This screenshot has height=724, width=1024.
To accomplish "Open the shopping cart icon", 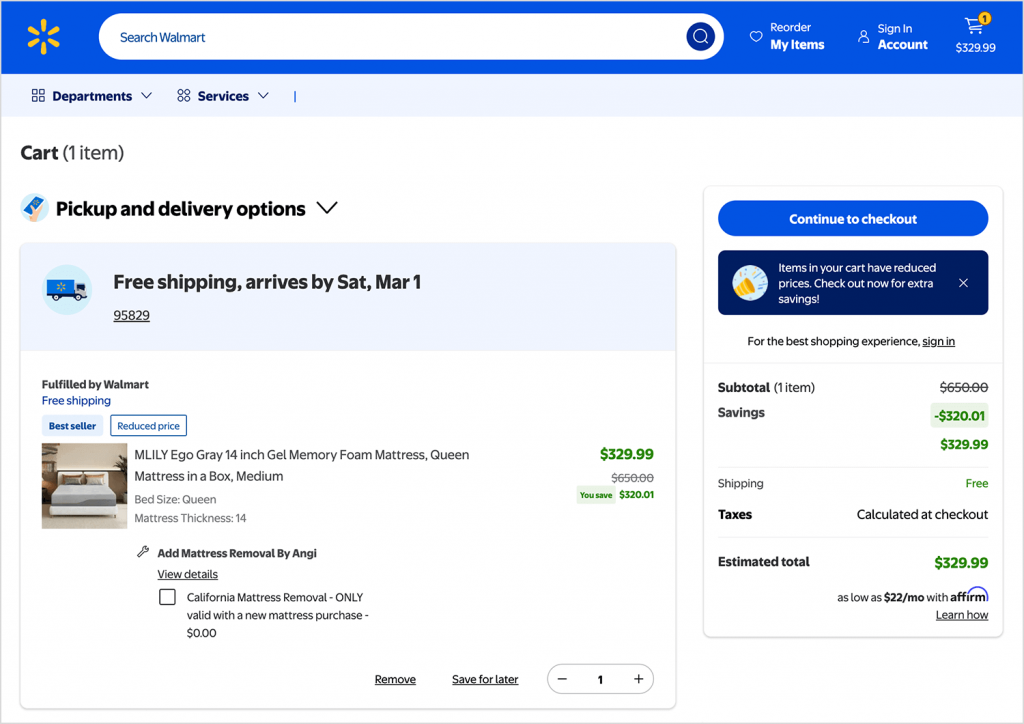I will (974, 29).
